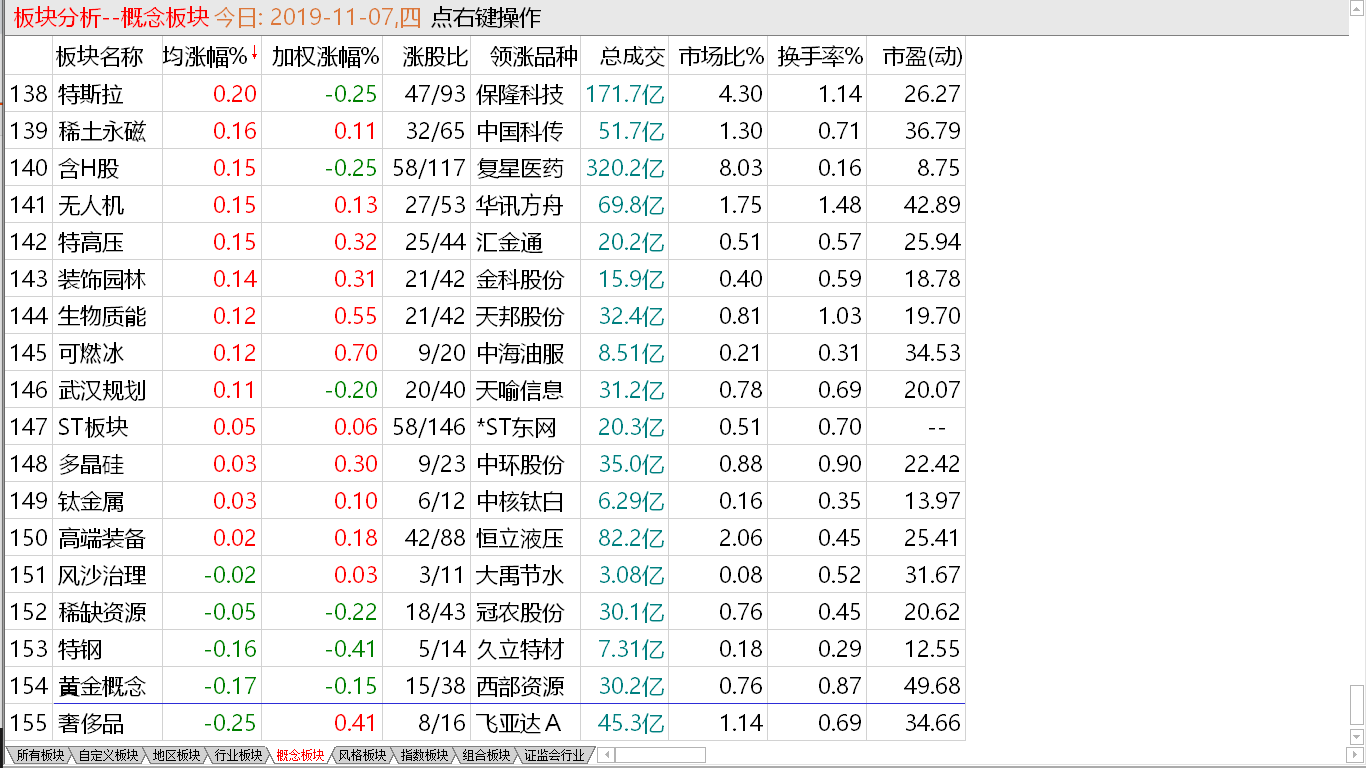This screenshot has height=768, width=1366.
Task: Select the 奢侈品 sector row
Action: (486, 723)
